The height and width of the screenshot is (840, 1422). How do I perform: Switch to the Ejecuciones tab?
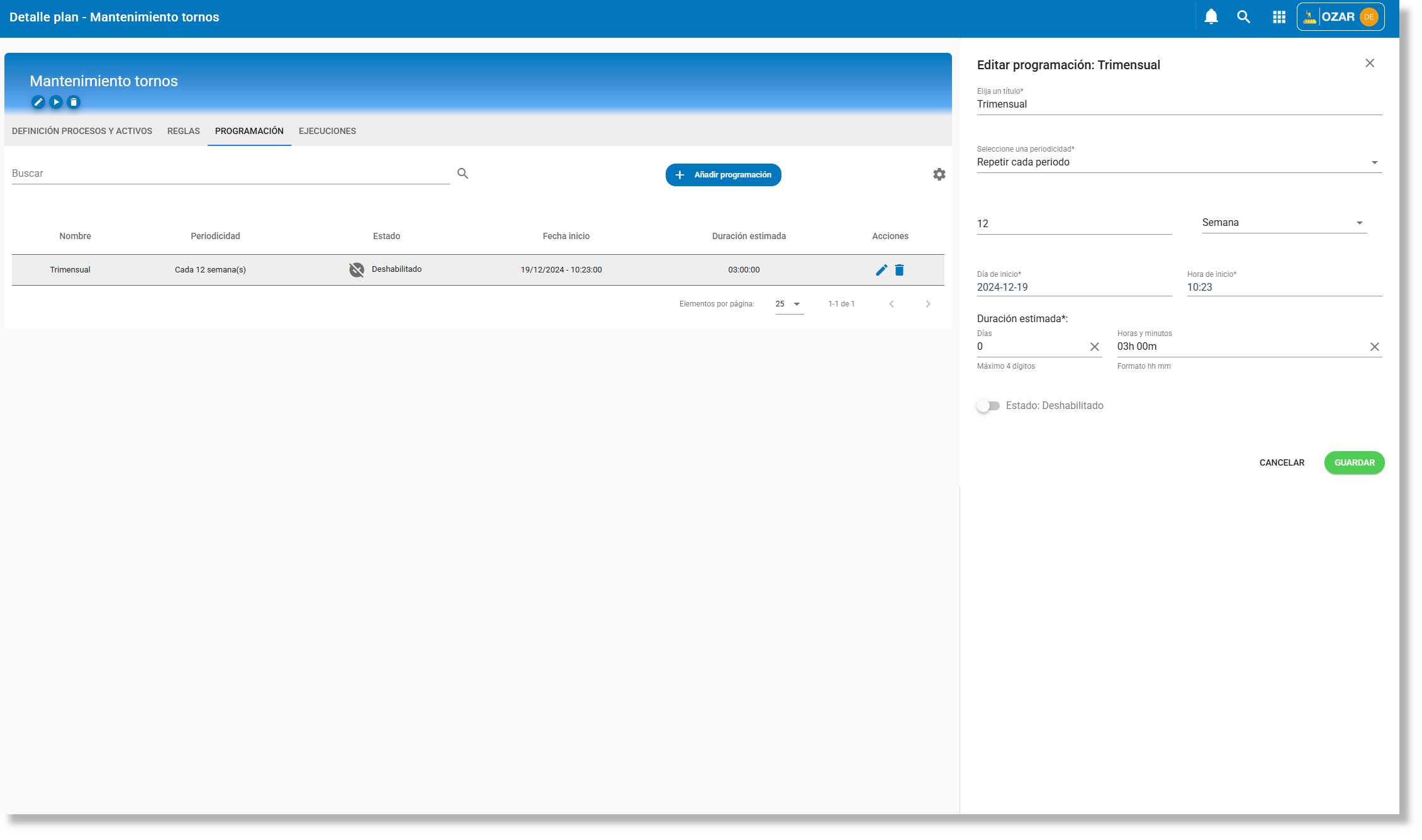coord(327,131)
